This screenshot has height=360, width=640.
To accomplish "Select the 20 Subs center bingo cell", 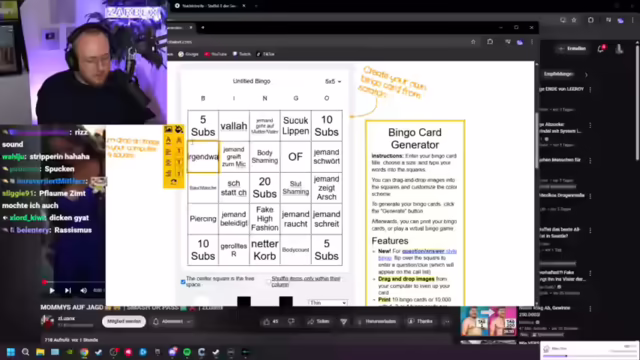I will [x=264, y=188].
